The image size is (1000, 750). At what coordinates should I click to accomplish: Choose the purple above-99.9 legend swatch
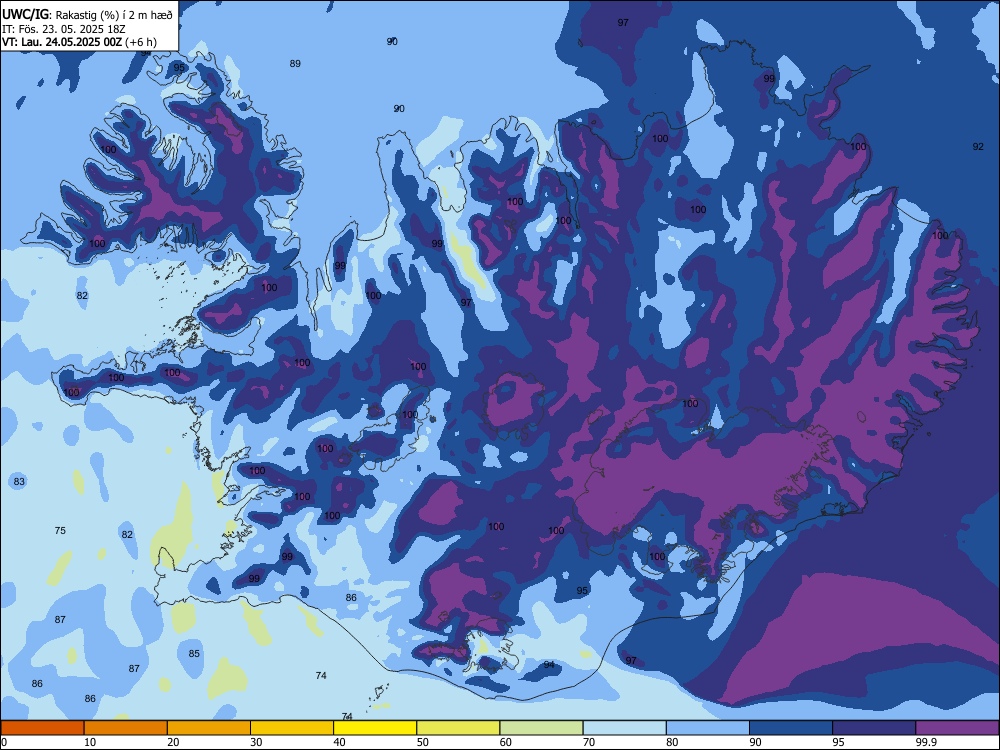pos(957,728)
